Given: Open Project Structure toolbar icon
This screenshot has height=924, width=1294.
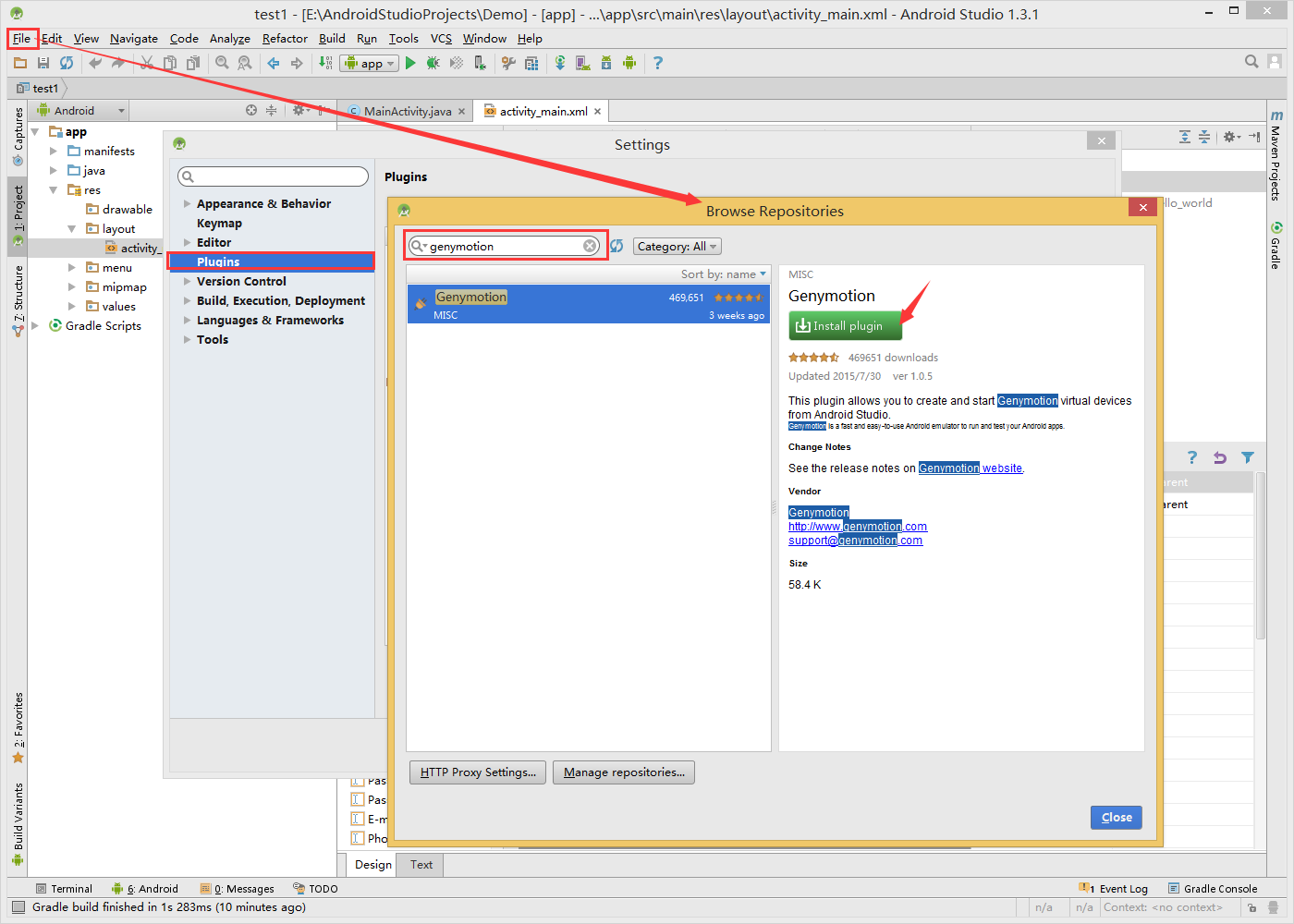Looking at the screenshot, I should pos(531,63).
